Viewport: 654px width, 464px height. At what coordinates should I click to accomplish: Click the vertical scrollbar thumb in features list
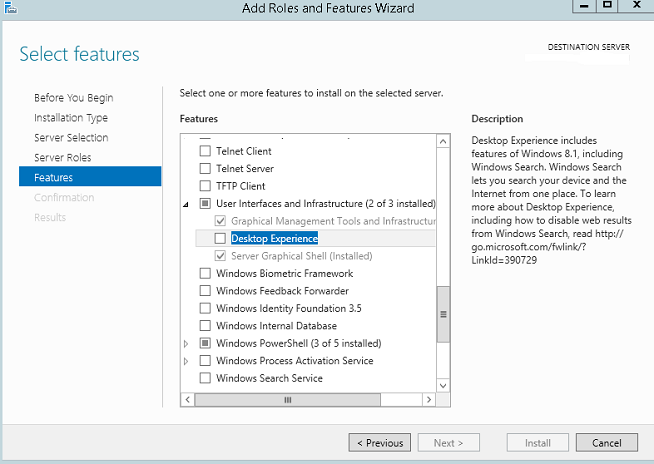[x=443, y=314]
